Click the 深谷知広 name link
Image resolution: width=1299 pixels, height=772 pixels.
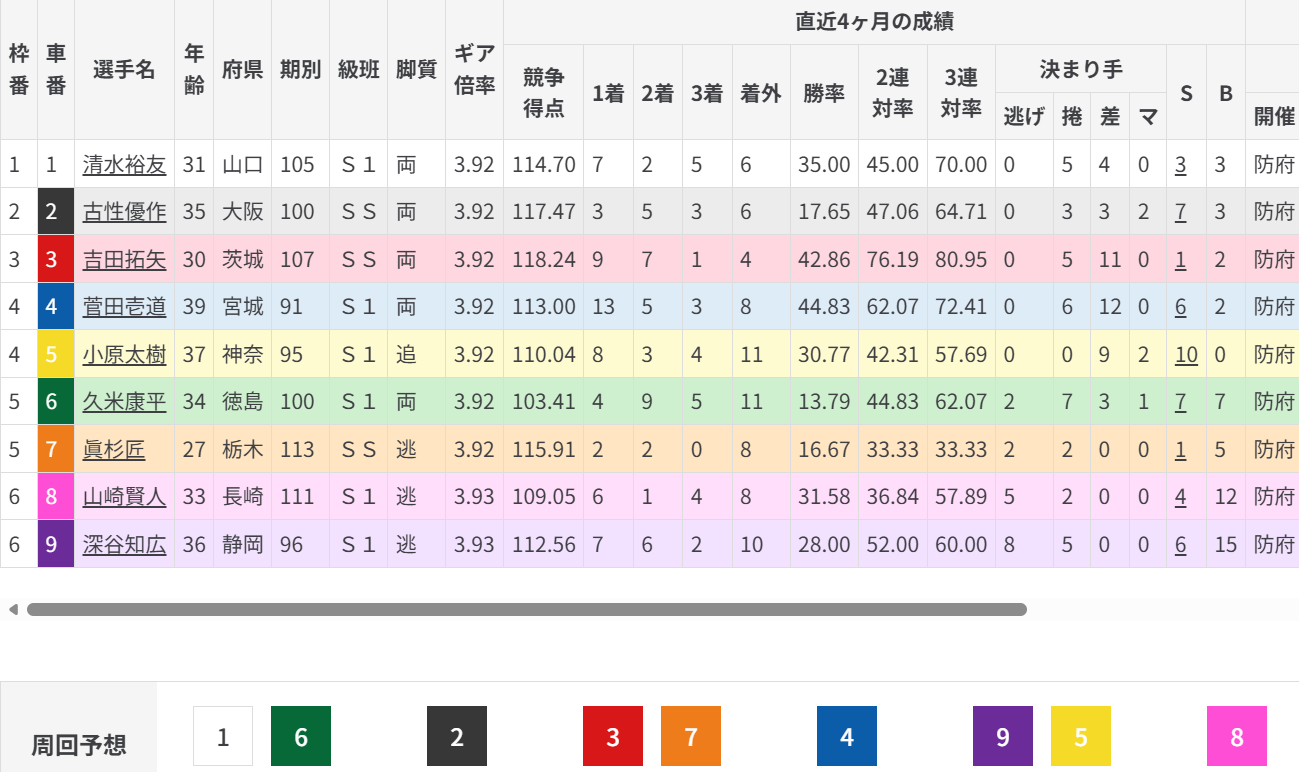[124, 545]
